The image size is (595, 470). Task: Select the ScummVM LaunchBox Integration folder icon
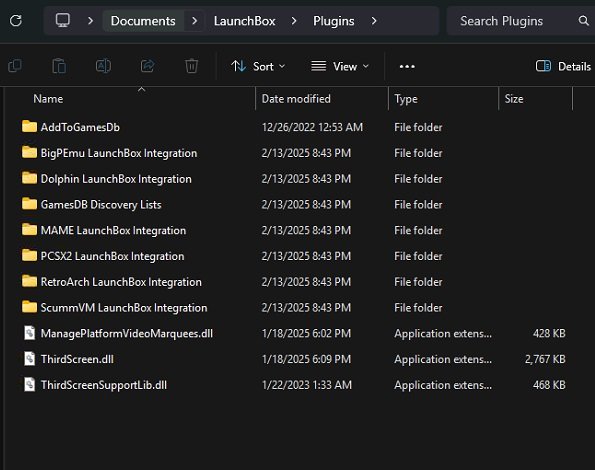(29, 307)
